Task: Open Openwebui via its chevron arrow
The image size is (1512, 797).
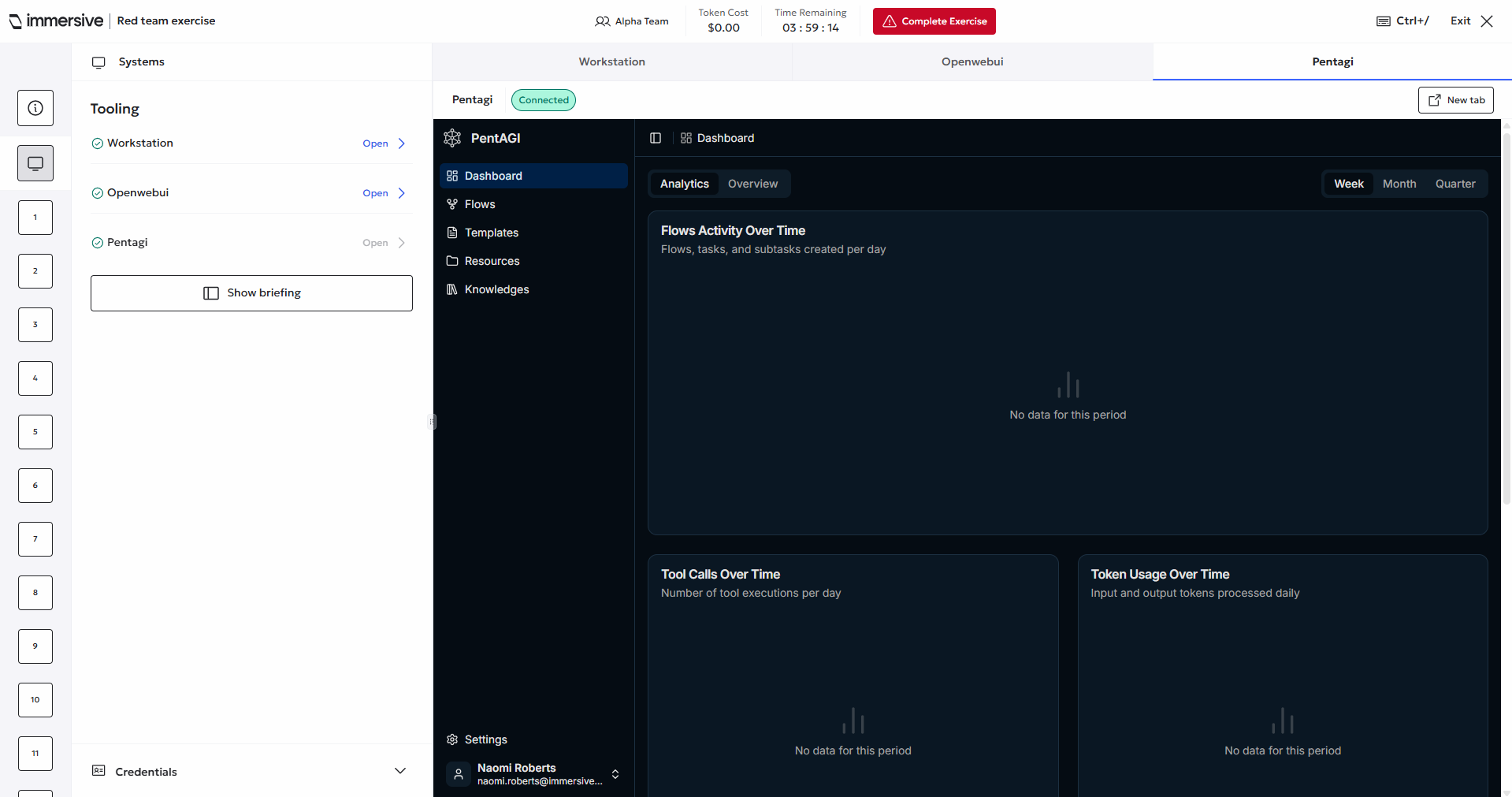Action: 402,193
